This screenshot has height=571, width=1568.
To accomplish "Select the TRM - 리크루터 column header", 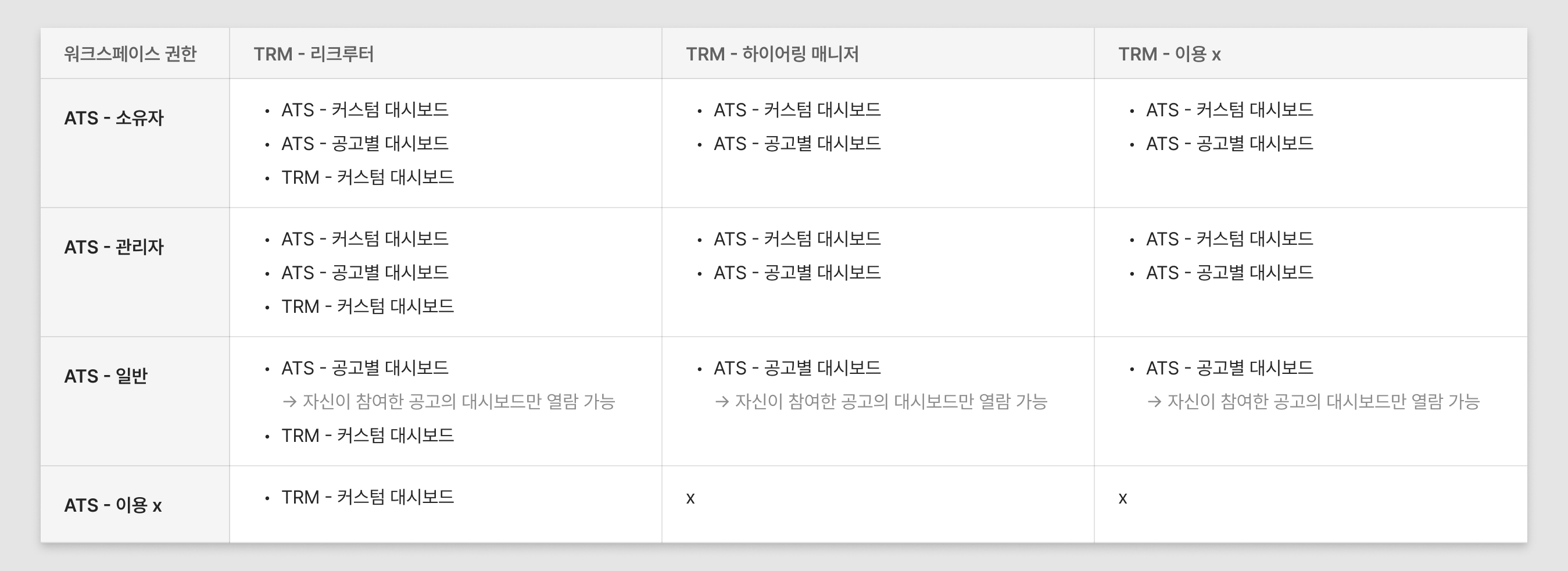I will pyautogui.click(x=313, y=54).
